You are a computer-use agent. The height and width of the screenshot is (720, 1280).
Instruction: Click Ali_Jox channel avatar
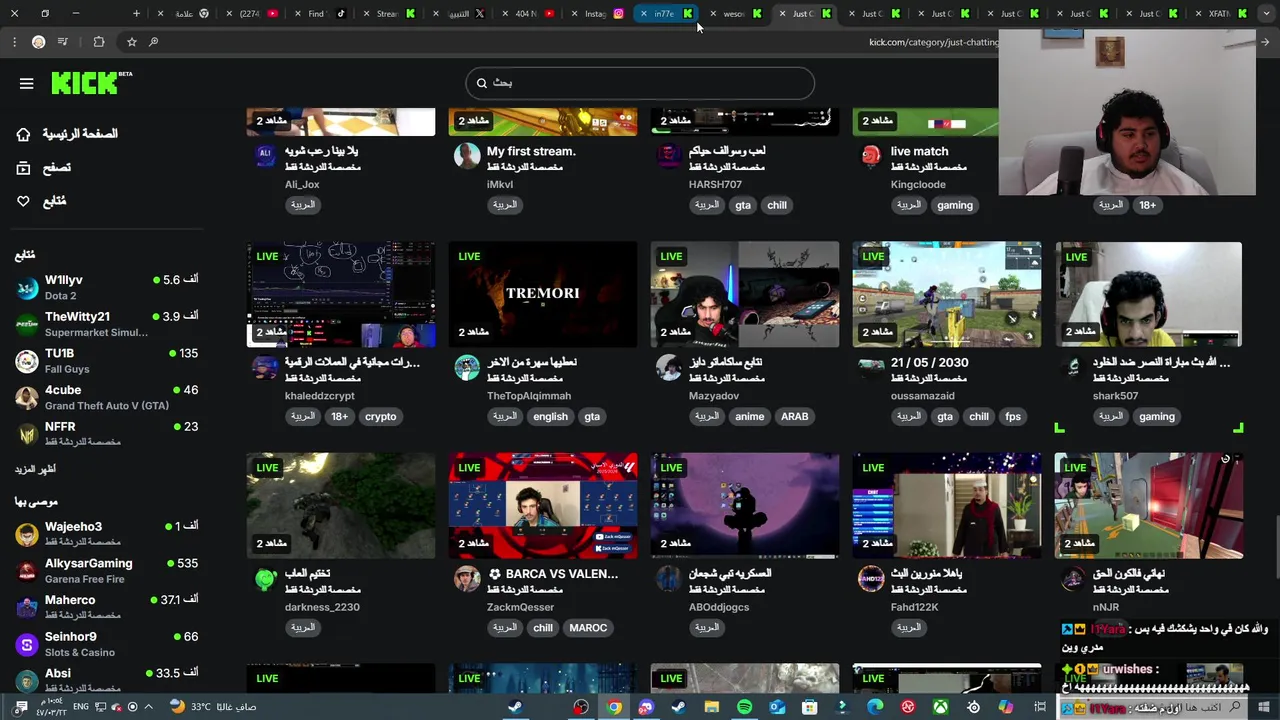click(265, 155)
